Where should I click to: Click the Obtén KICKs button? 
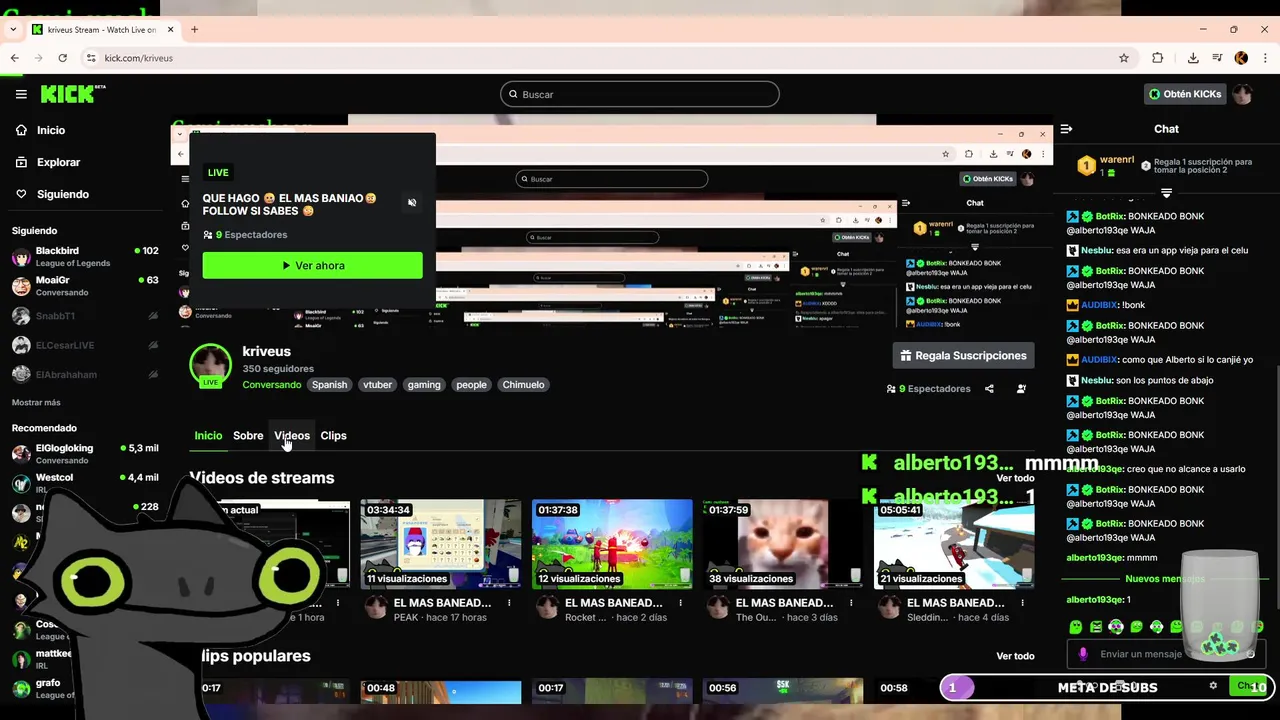pyautogui.click(x=1185, y=94)
